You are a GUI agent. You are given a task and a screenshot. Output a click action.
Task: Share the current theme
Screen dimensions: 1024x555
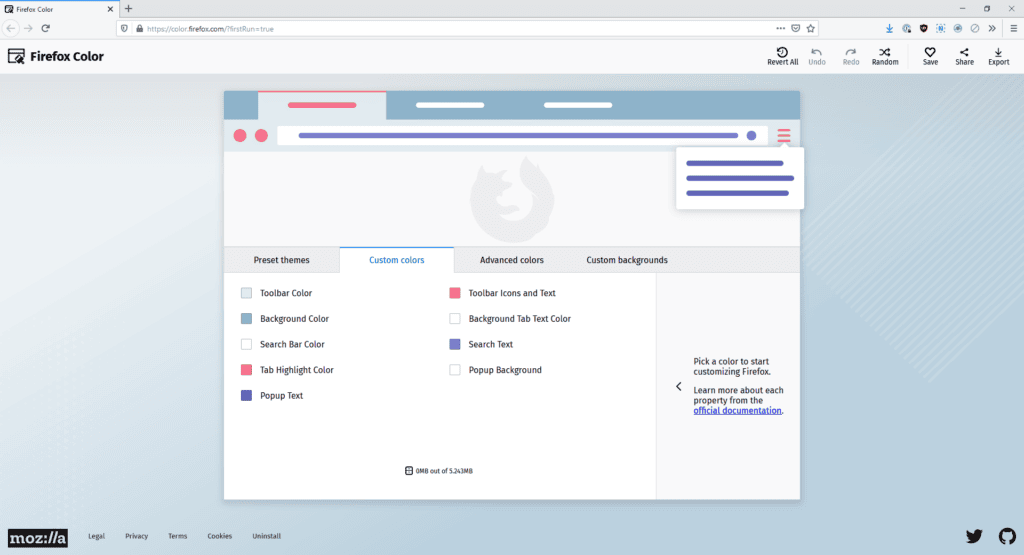(964, 56)
